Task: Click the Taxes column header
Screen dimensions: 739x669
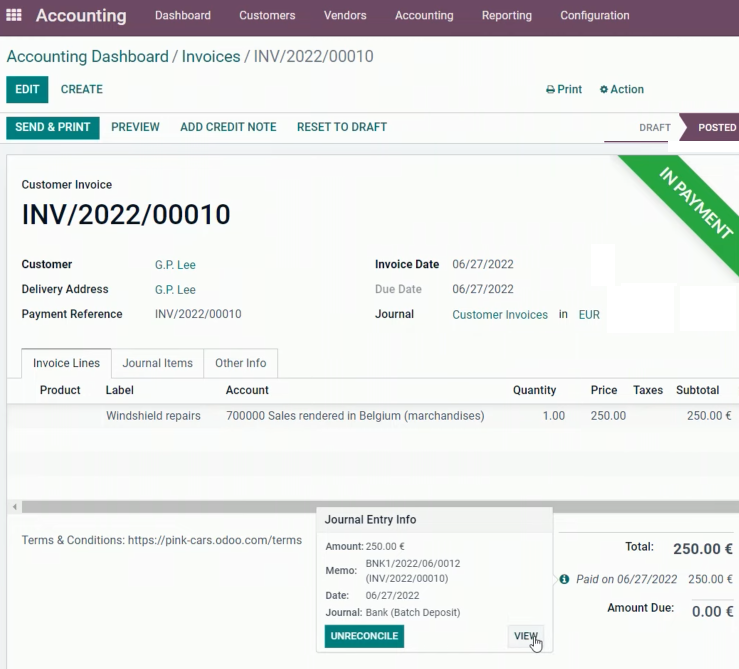Action: [648, 390]
